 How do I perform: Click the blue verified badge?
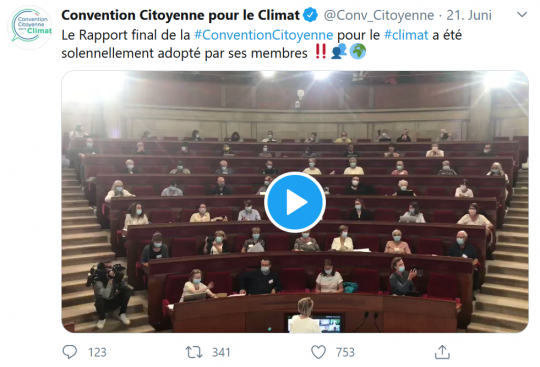(x=310, y=15)
